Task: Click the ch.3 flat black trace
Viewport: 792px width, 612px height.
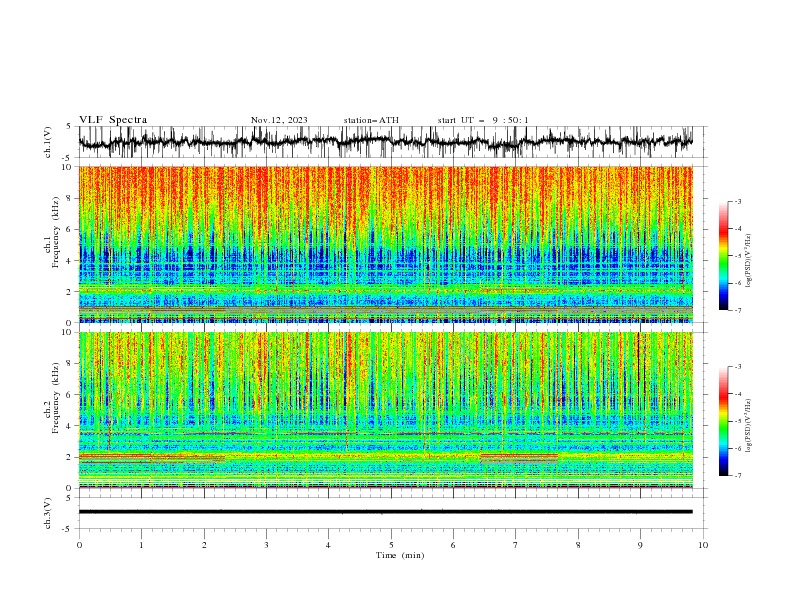Action: [x=385, y=512]
